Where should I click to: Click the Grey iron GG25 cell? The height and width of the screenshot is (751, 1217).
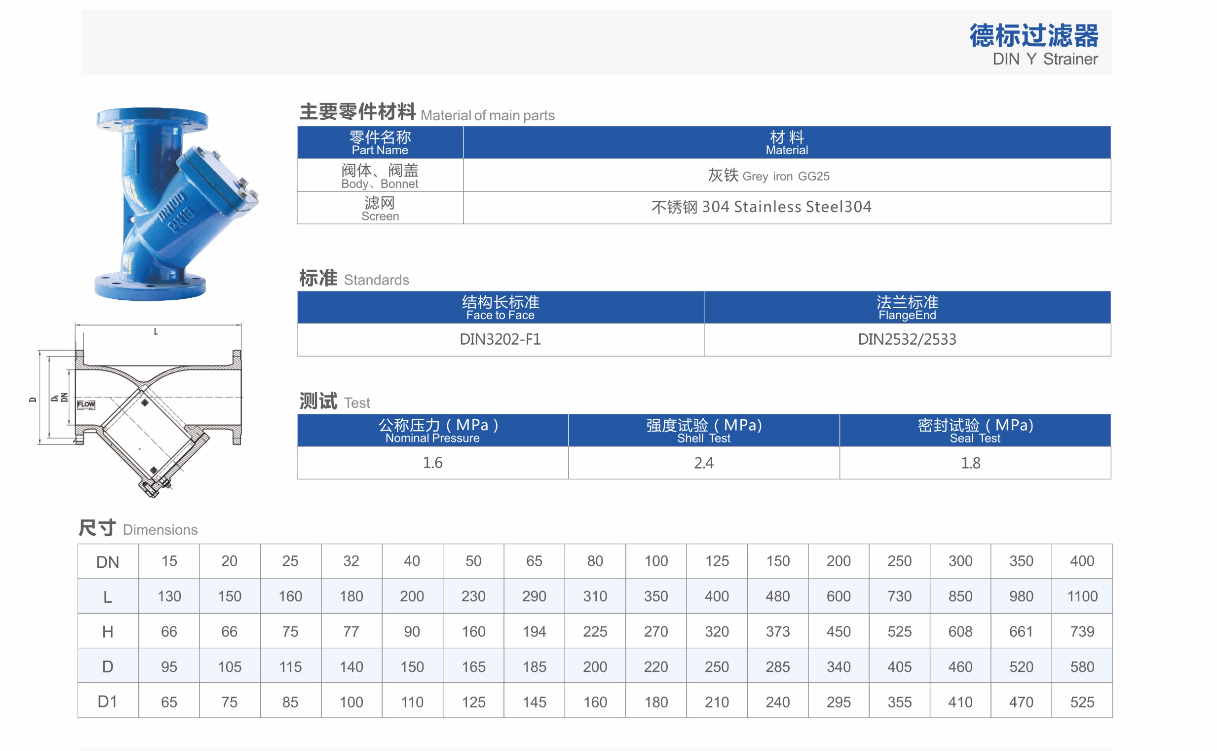pyautogui.click(x=768, y=175)
